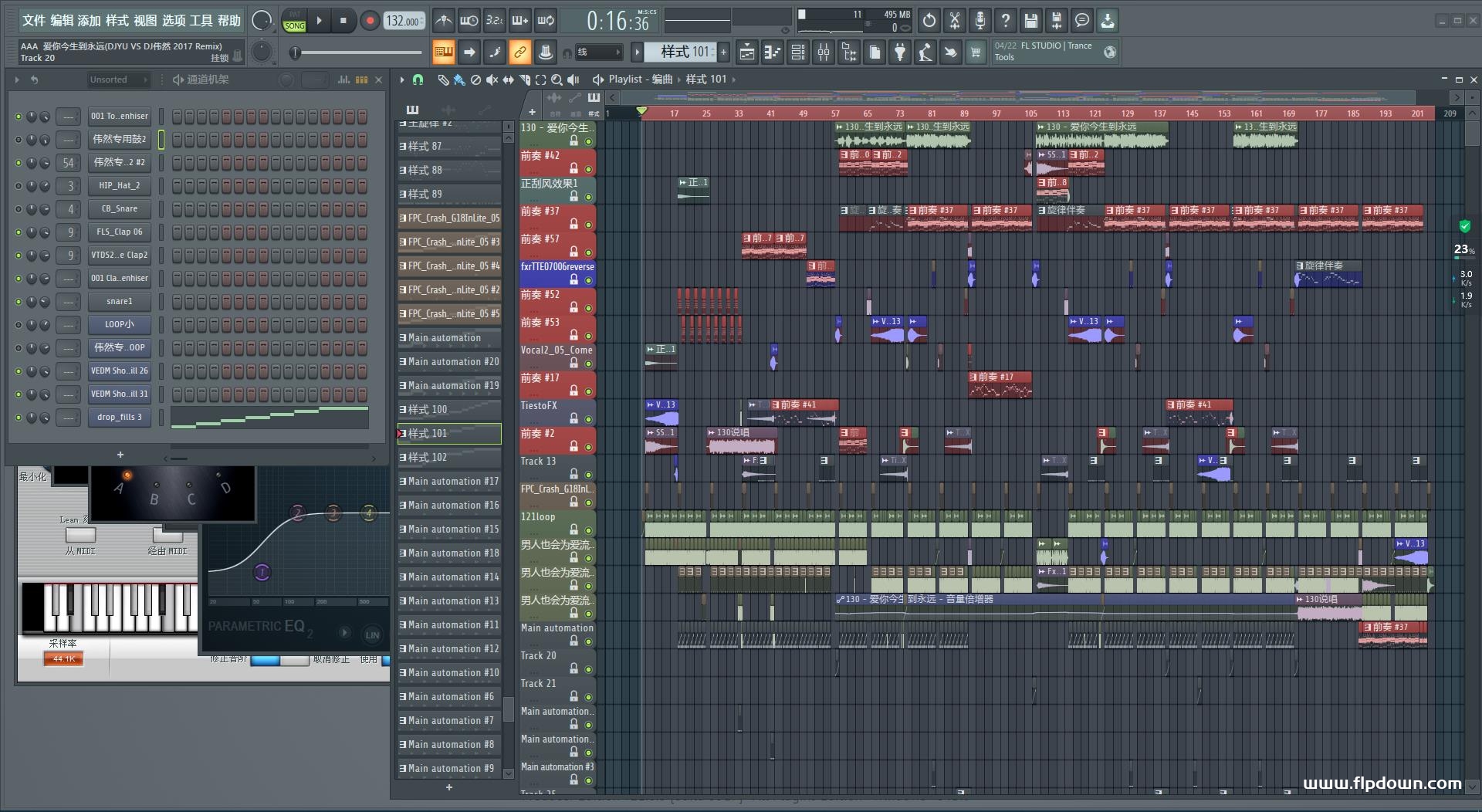Open the Unsorted channel filter dropdown
The image size is (1482, 812).
(x=118, y=80)
